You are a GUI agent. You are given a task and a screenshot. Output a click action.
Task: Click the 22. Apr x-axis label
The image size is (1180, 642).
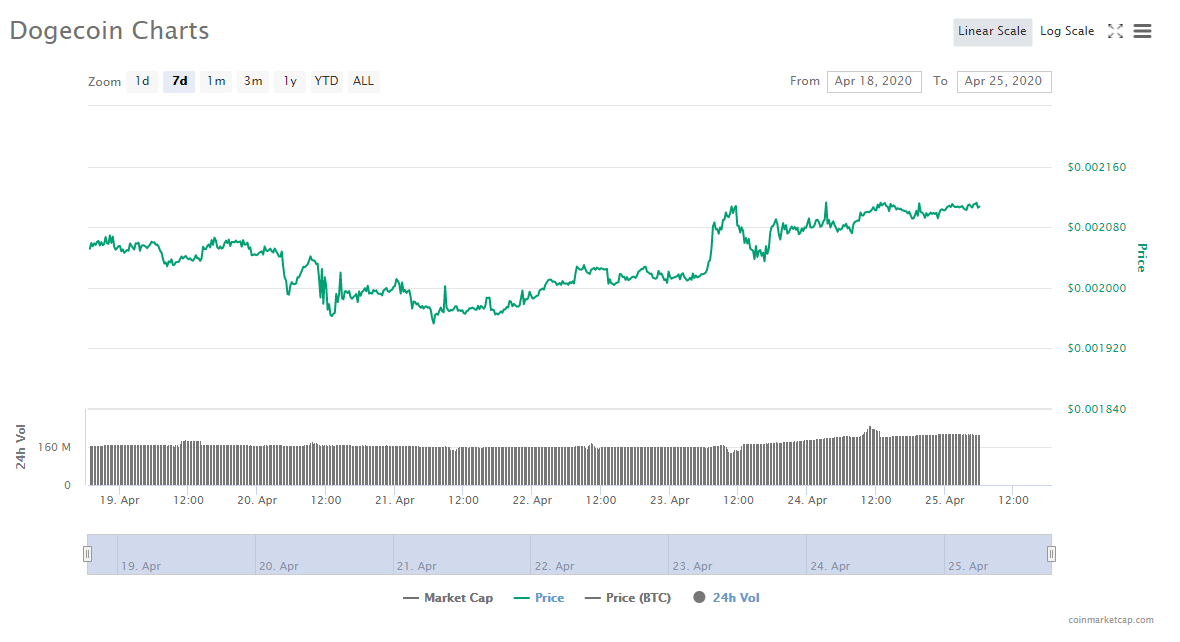click(x=532, y=501)
